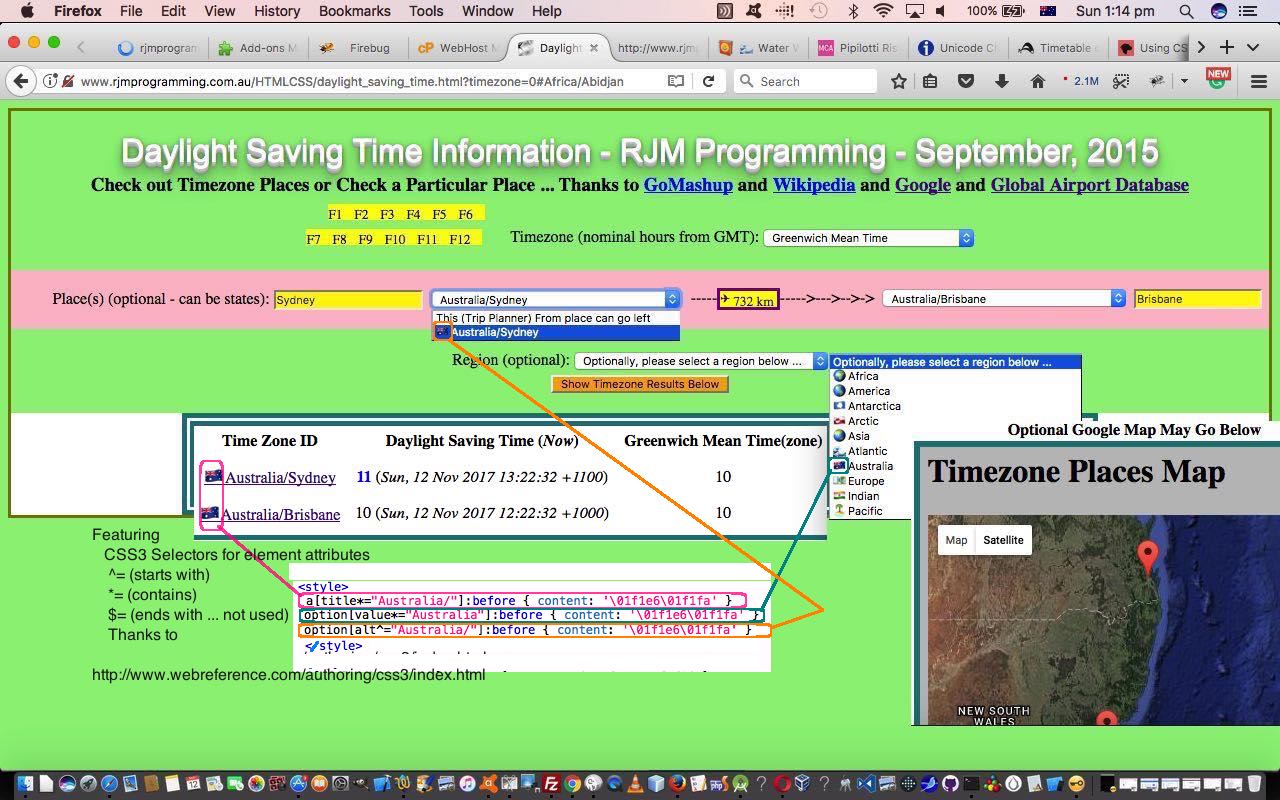Click the Wi-Fi status menu bar icon
The image size is (1280, 800).
point(883,11)
